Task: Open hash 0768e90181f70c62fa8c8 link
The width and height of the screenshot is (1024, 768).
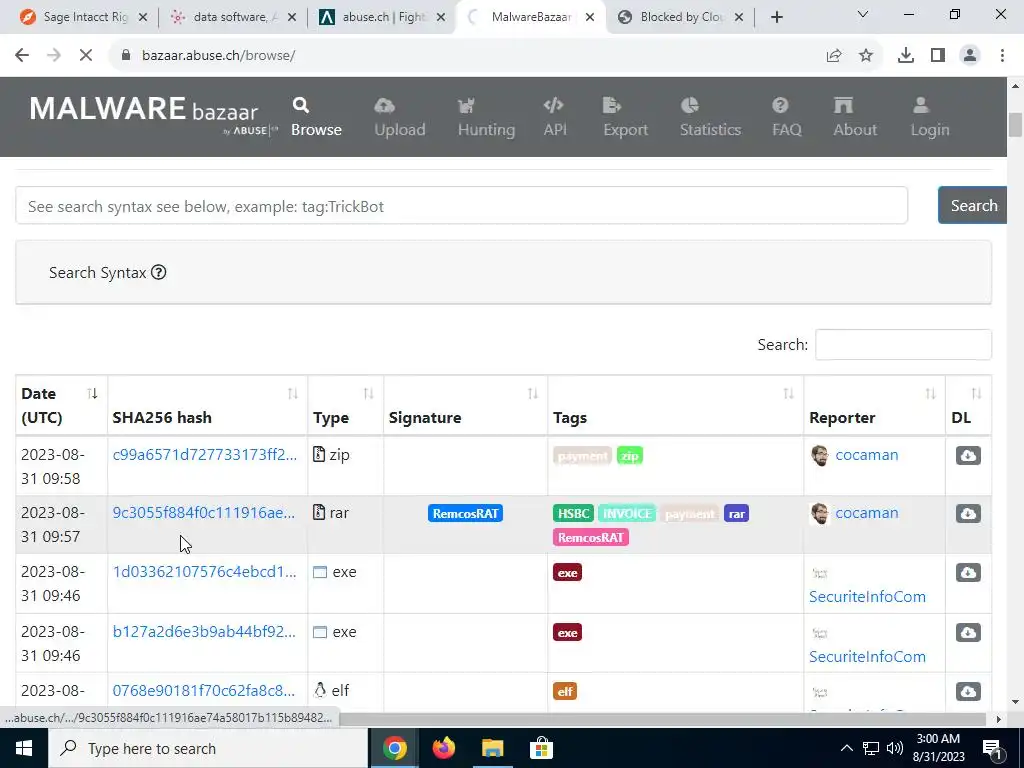Action: tap(204, 690)
